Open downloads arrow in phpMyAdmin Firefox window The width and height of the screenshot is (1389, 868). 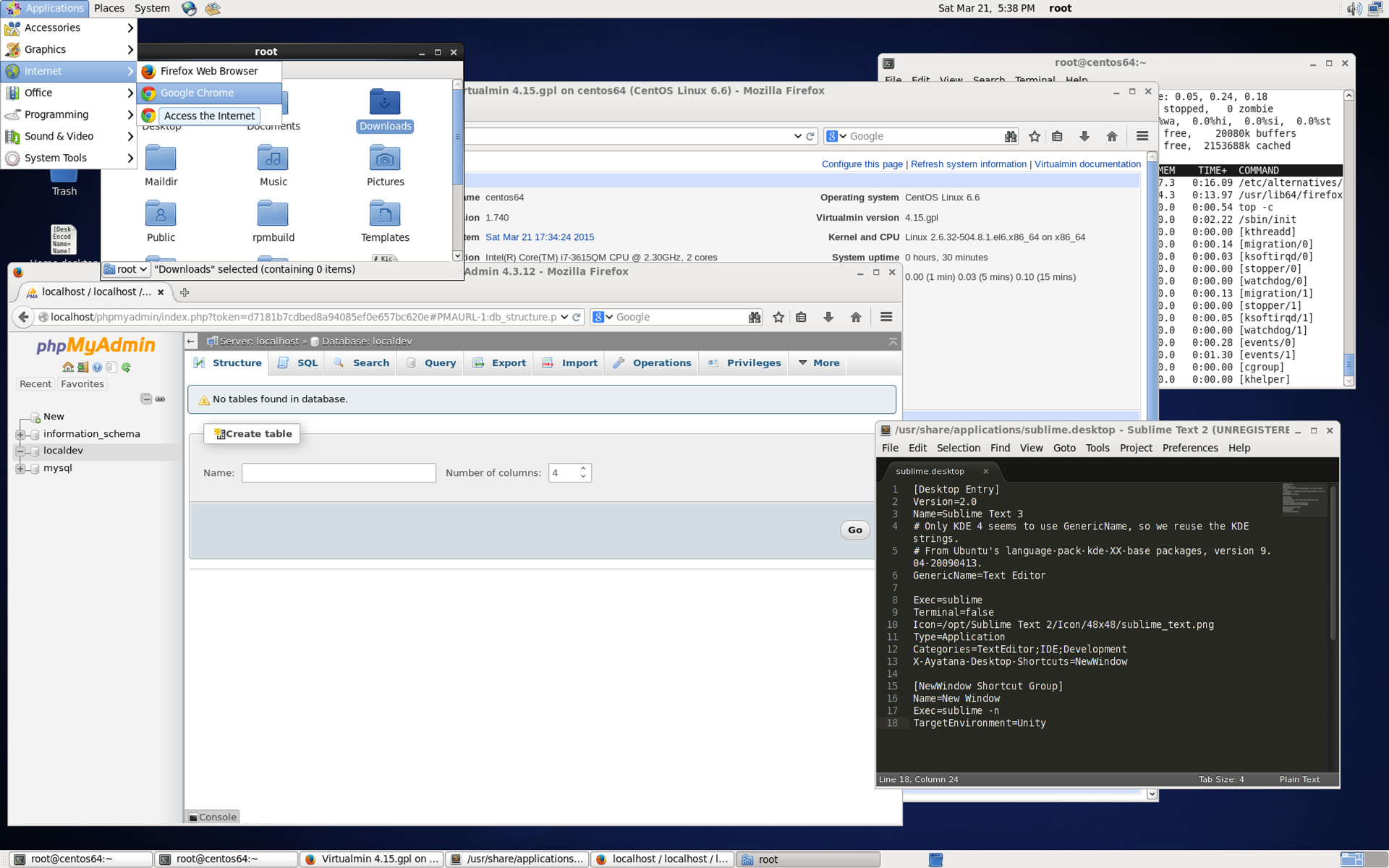pos(828,317)
